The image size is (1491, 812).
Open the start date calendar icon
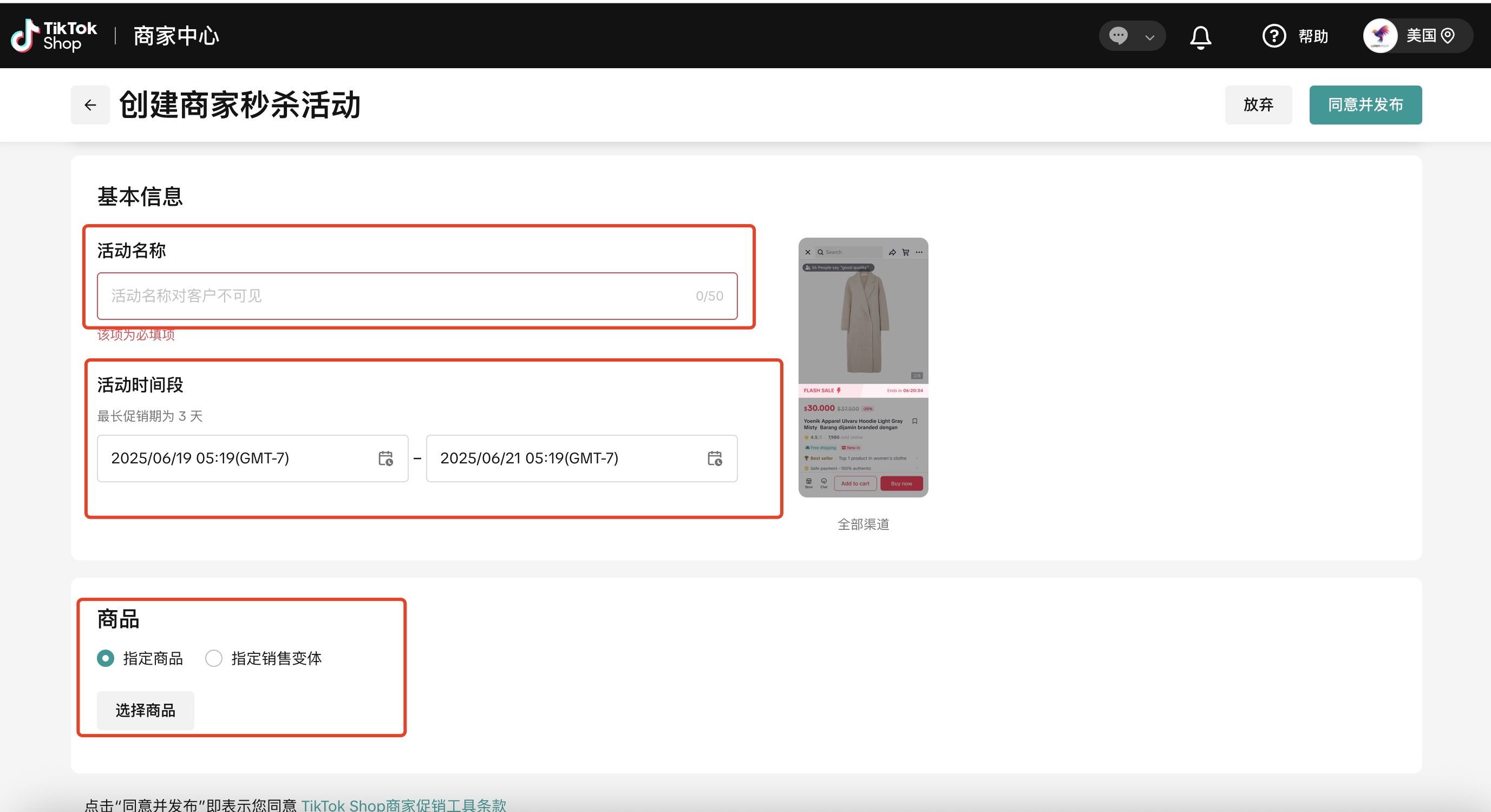pos(385,459)
